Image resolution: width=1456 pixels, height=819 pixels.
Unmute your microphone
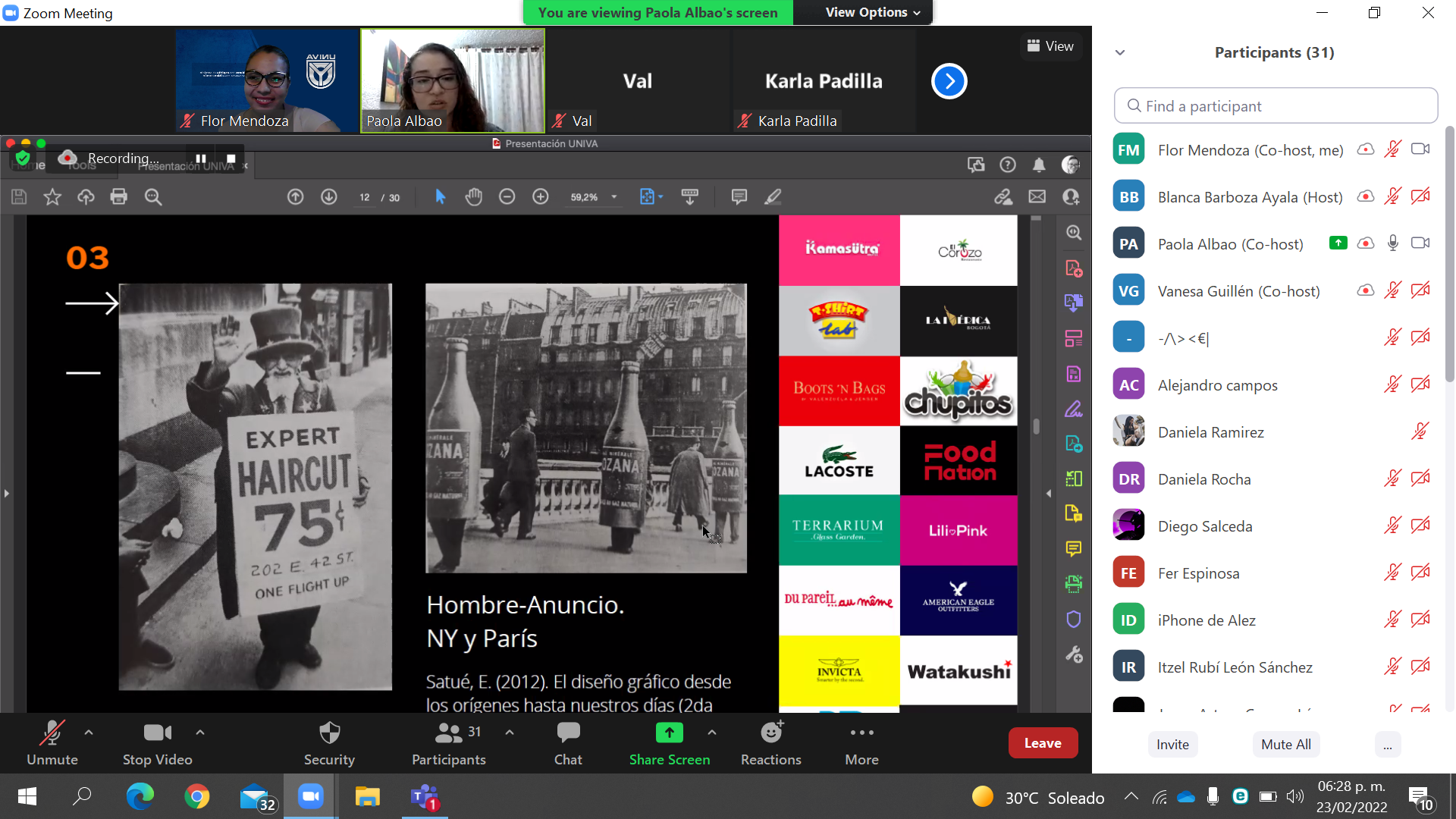pyautogui.click(x=52, y=743)
